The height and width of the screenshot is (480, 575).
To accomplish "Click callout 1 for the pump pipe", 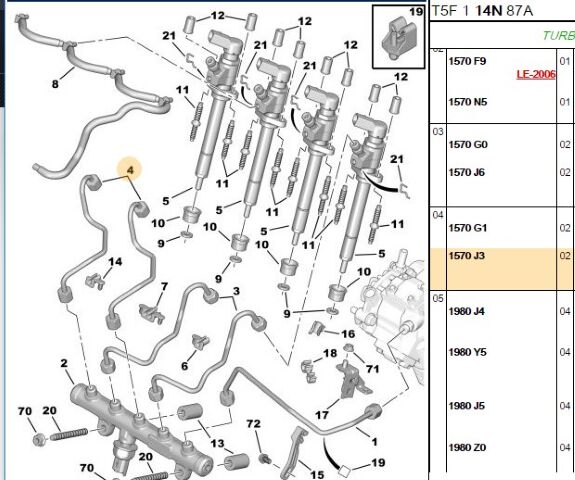I will [374, 441].
